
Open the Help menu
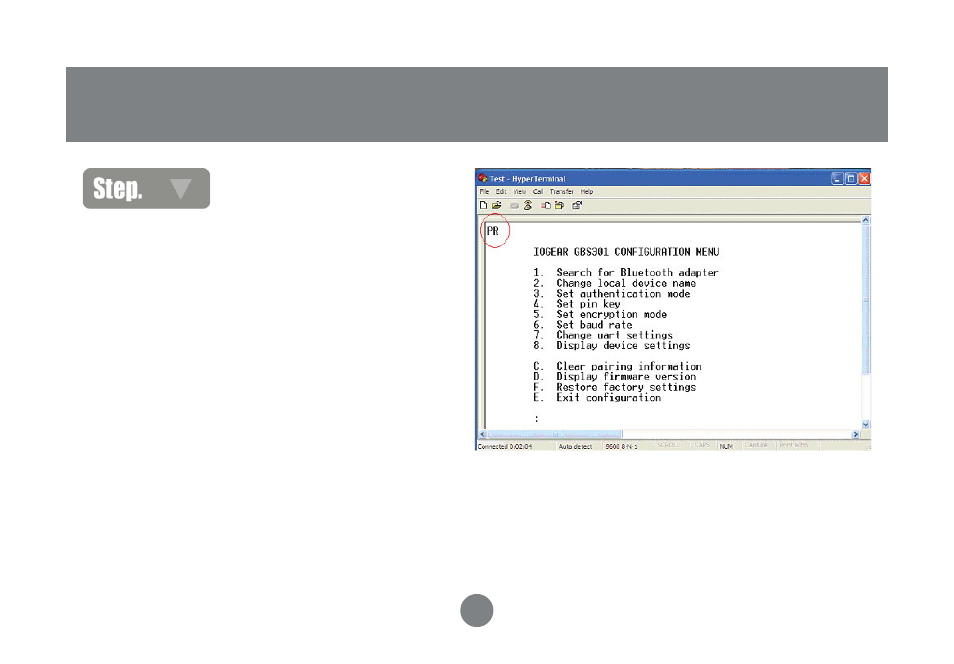point(587,192)
